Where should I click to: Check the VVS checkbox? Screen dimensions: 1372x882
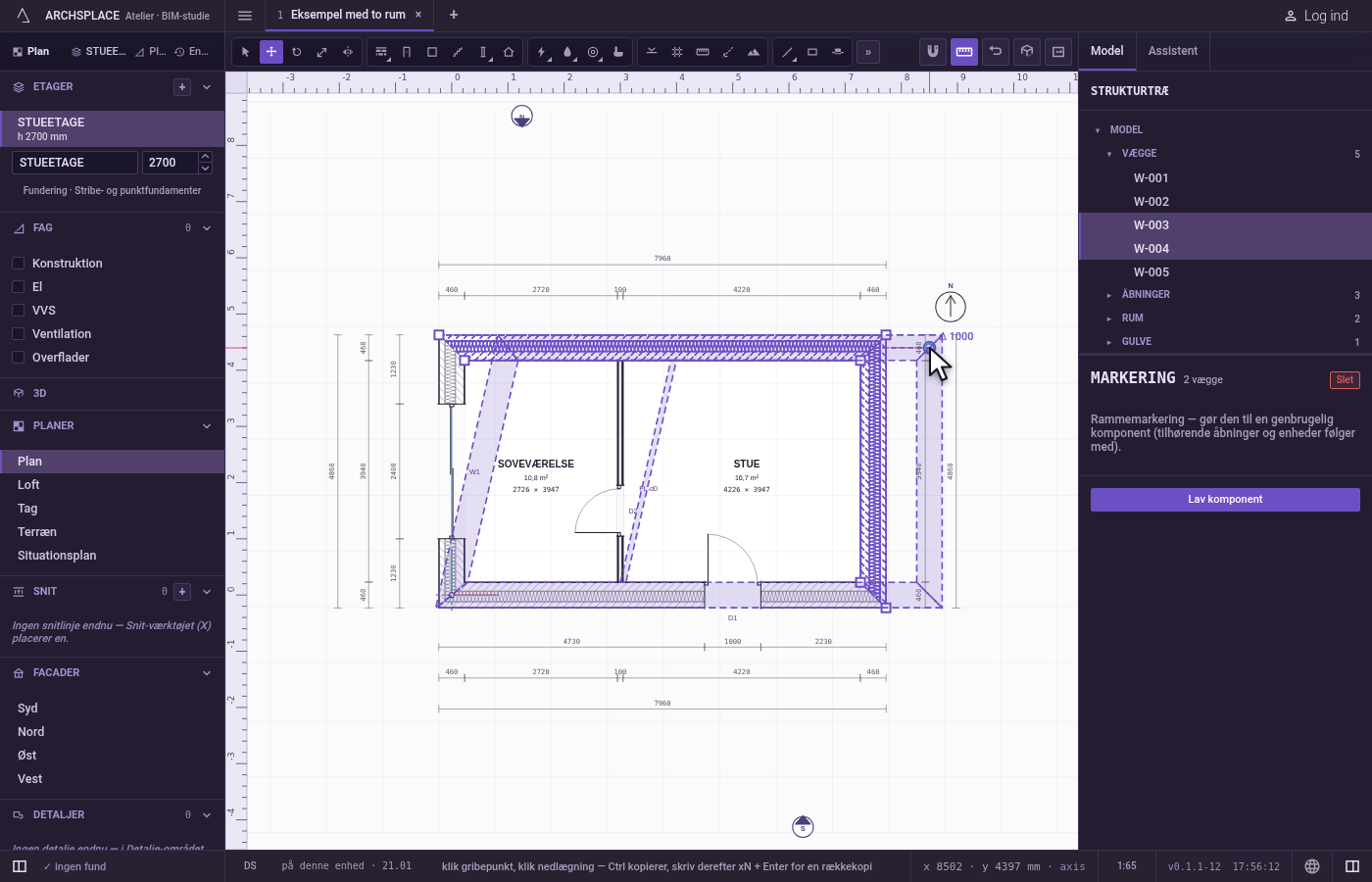pyautogui.click(x=18, y=310)
